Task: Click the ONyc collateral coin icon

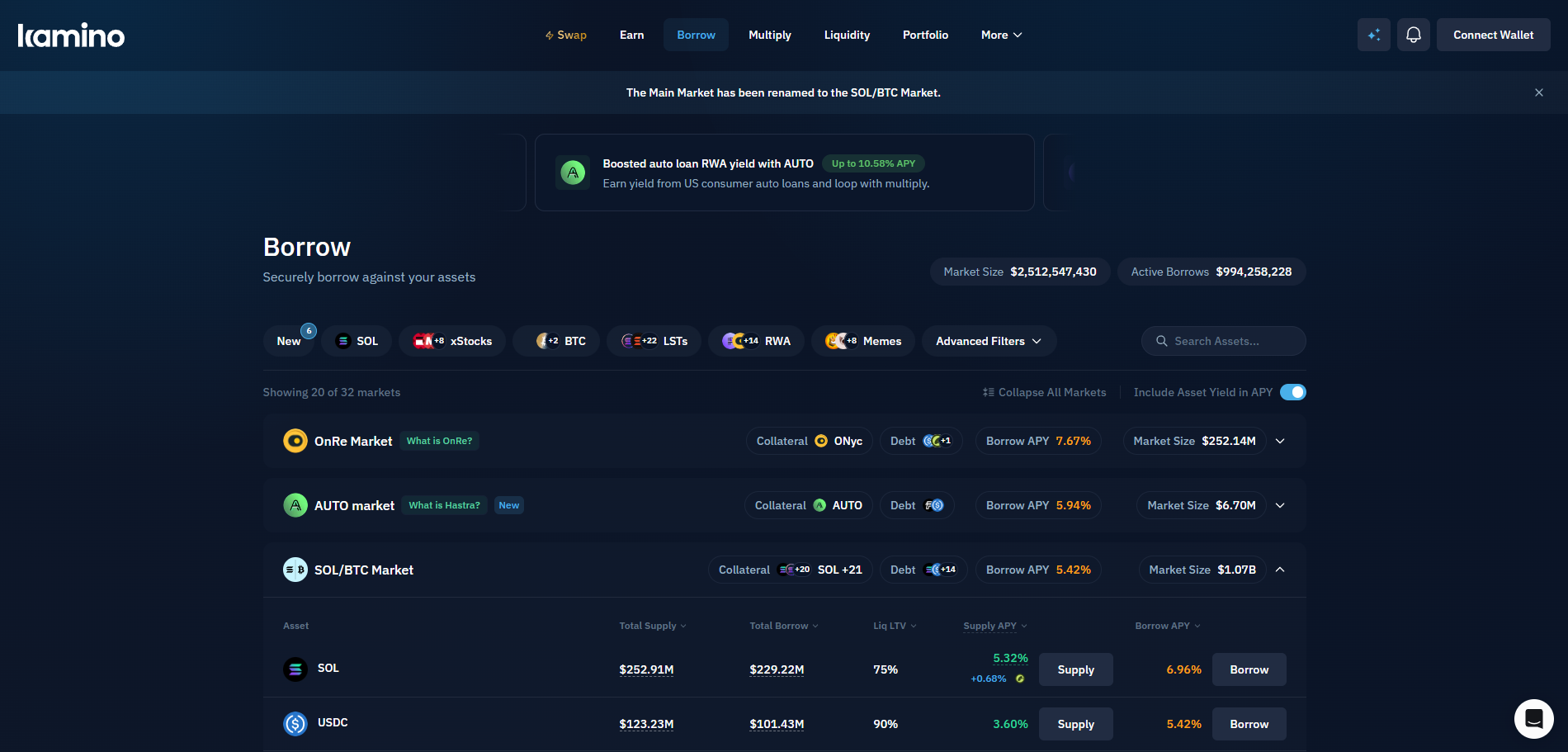Action: click(x=821, y=441)
